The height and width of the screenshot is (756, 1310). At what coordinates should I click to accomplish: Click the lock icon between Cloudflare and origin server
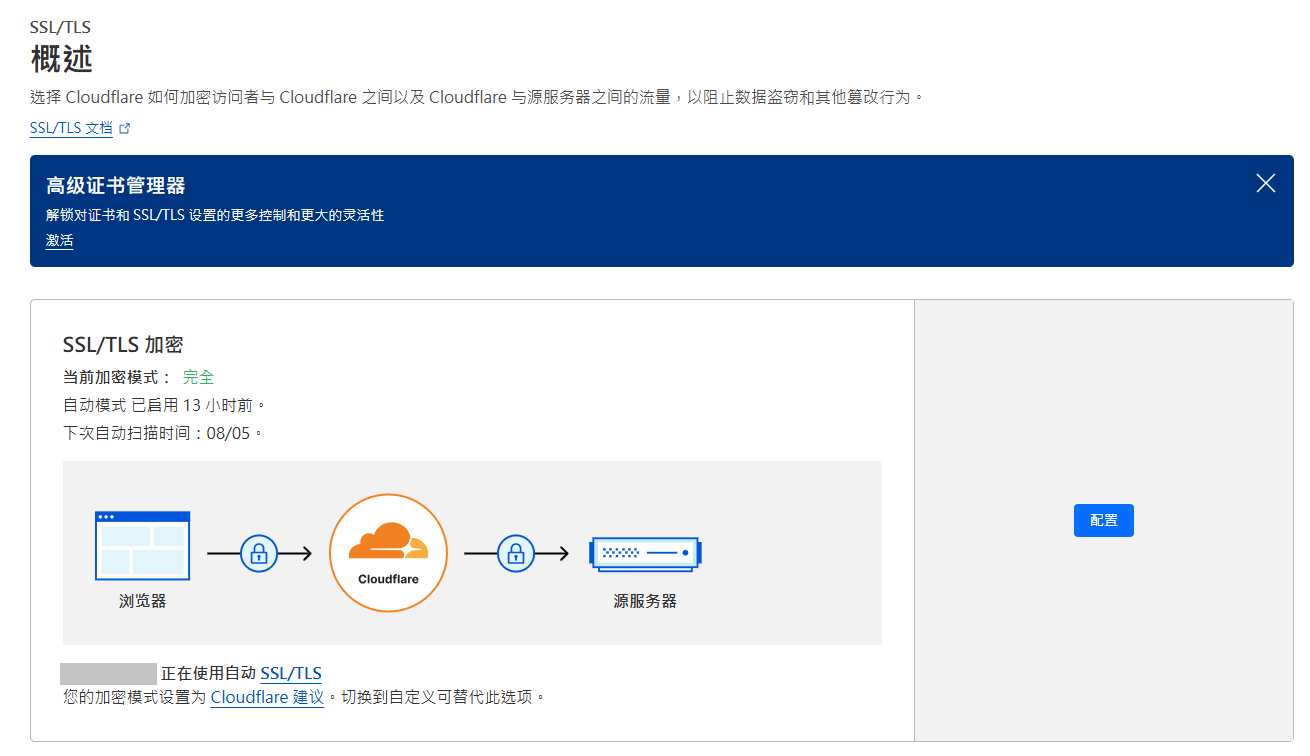(x=516, y=552)
